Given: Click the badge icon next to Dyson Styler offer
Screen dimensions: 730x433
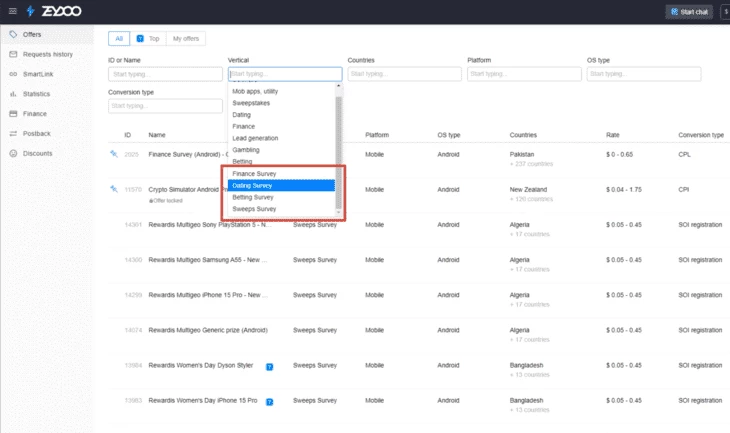Looking at the screenshot, I should [269, 367].
